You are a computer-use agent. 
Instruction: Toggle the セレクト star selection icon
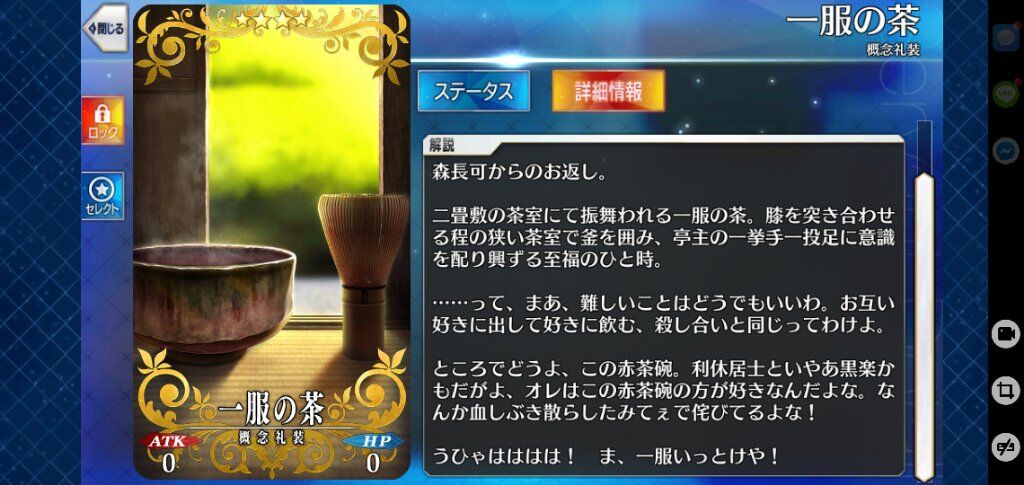click(103, 196)
